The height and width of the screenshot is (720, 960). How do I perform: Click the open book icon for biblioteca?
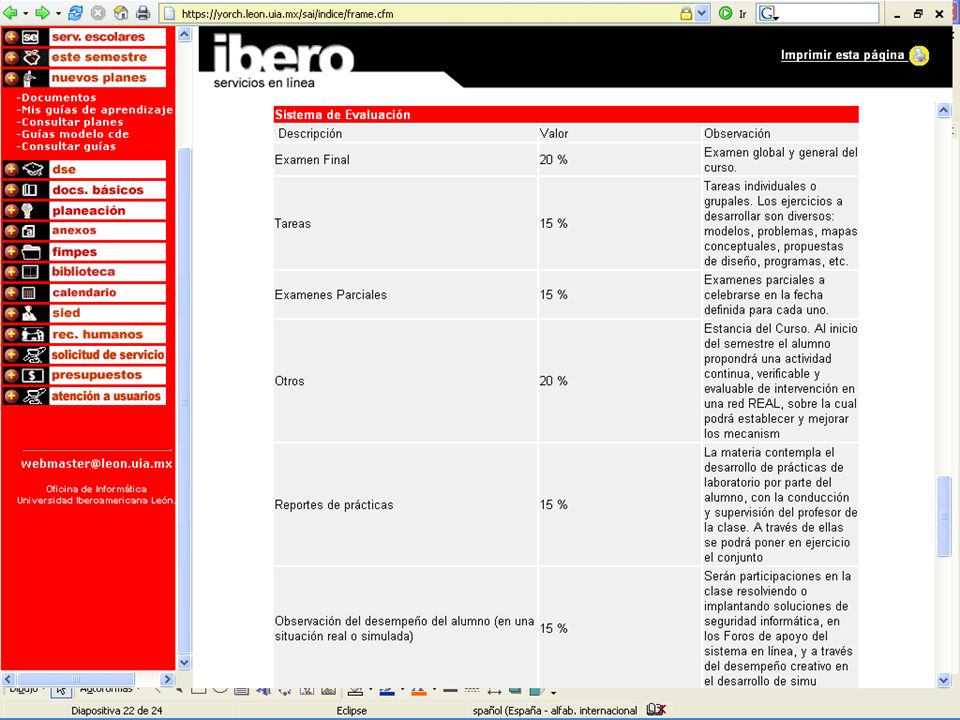30,272
